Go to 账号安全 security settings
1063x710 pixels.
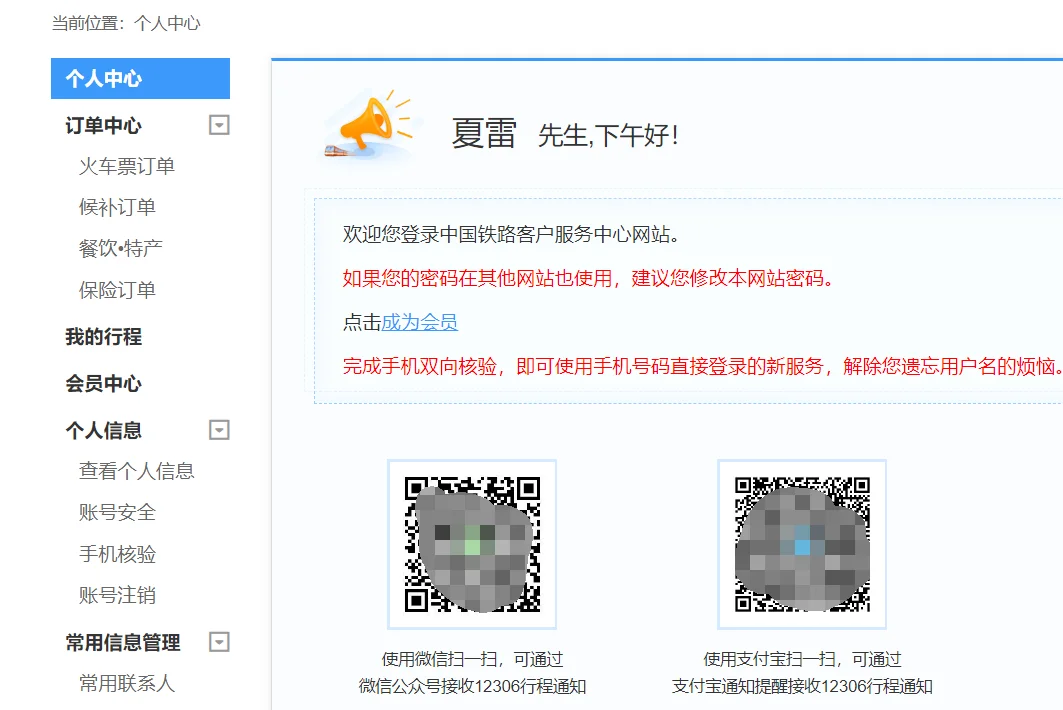117,512
